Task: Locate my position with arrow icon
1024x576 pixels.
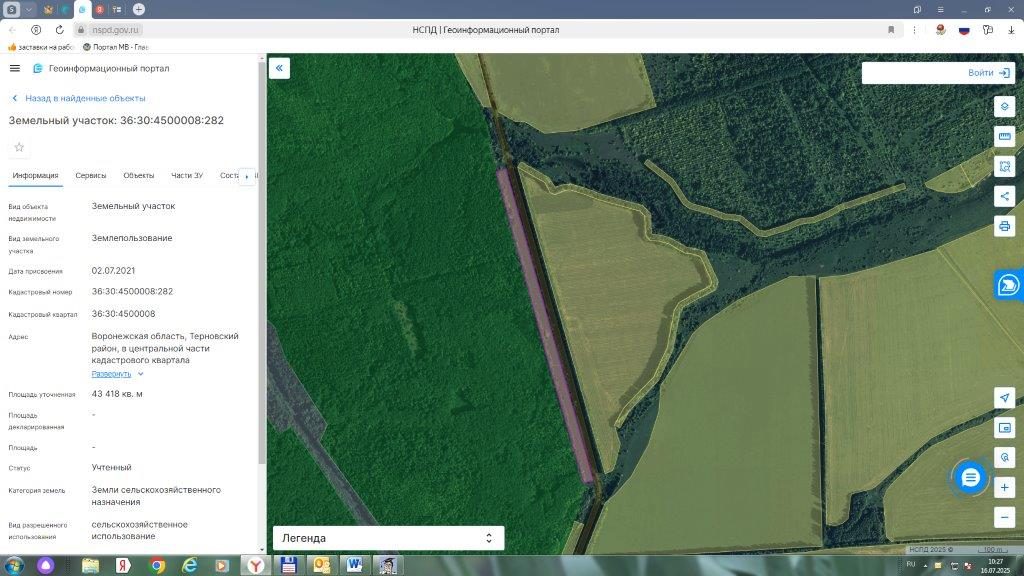Action: pos(1004,398)
